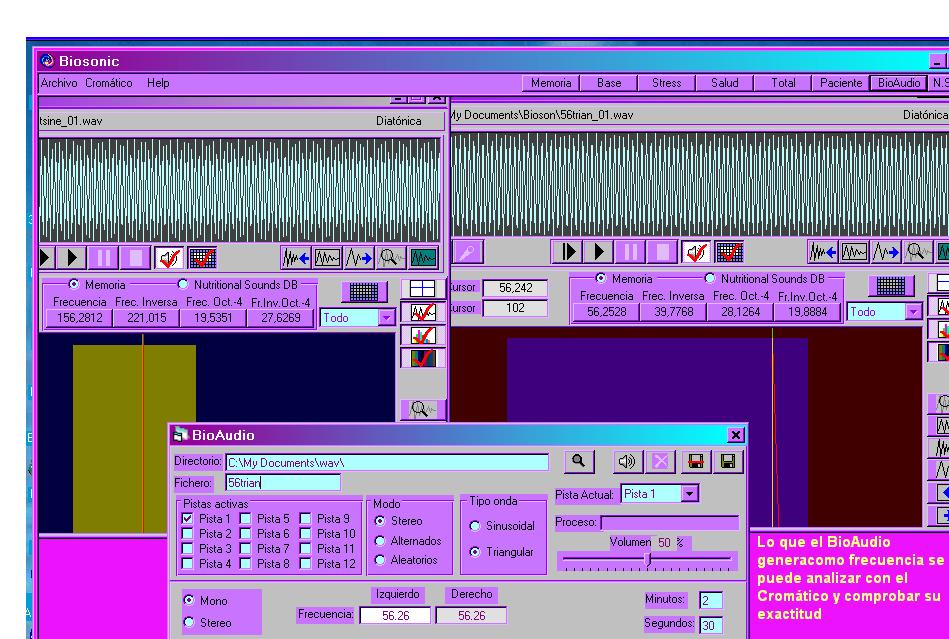Click the speaker icon in BioAudio dialog
This screenshot has width=949, height=639.
coord(627,462)
